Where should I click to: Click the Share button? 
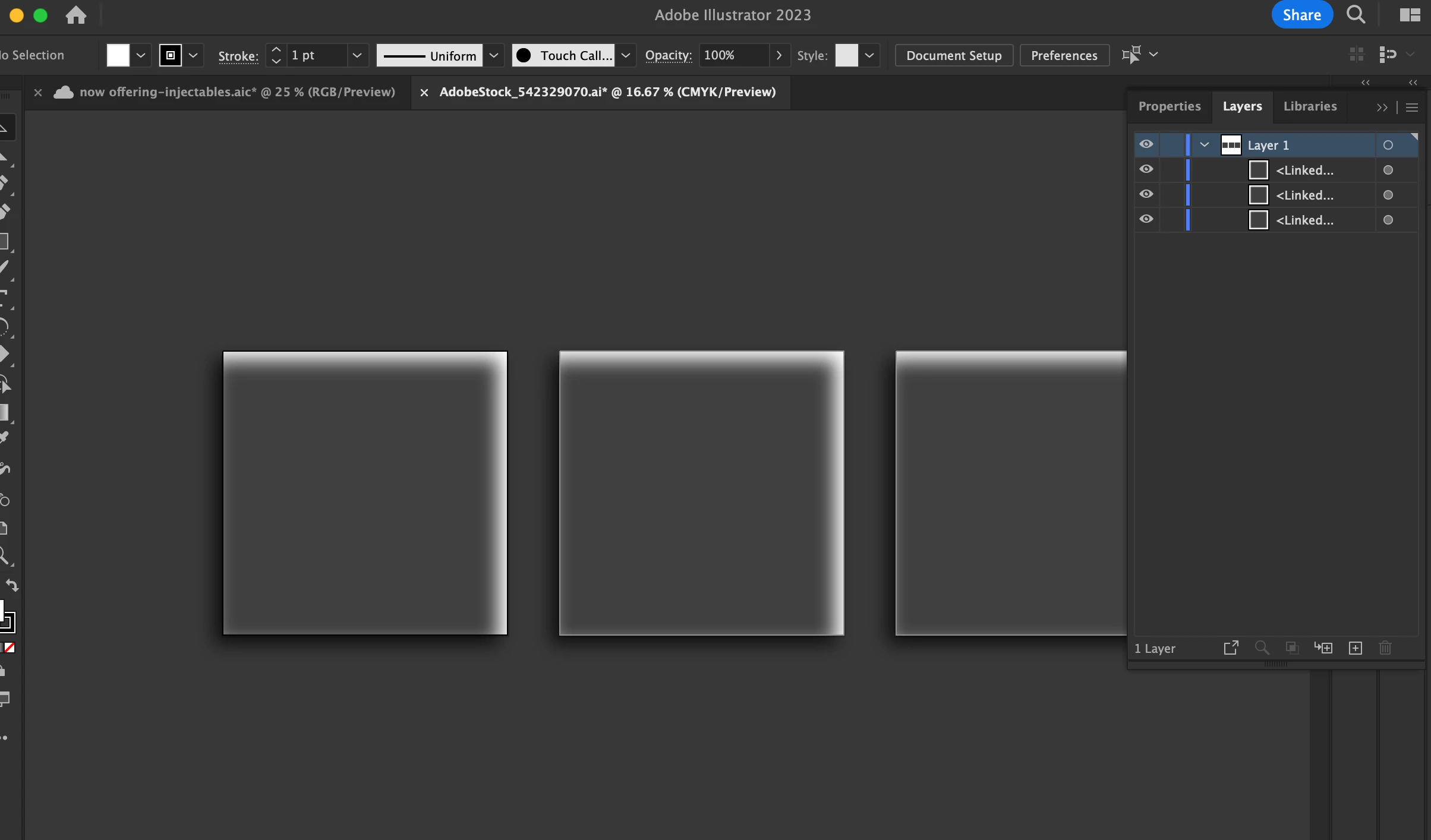pos(1301,15)
